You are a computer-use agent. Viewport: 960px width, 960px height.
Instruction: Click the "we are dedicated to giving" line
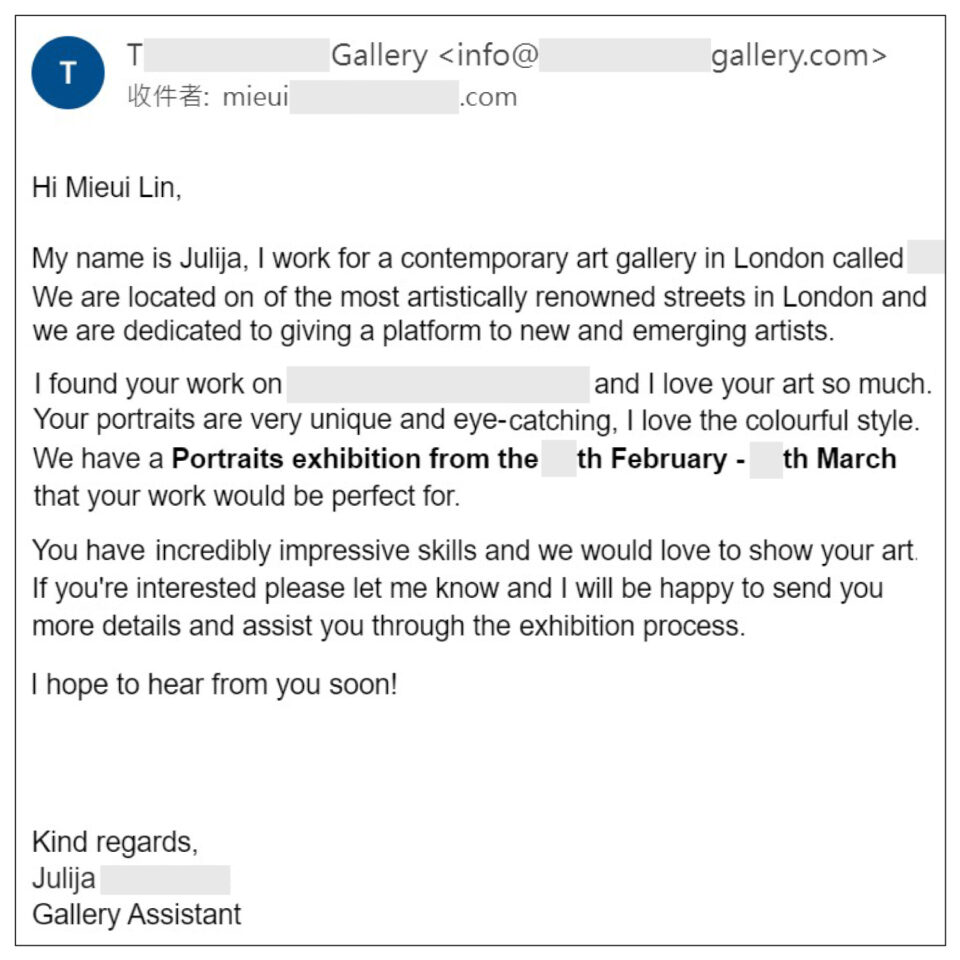(x=433, y=331)
